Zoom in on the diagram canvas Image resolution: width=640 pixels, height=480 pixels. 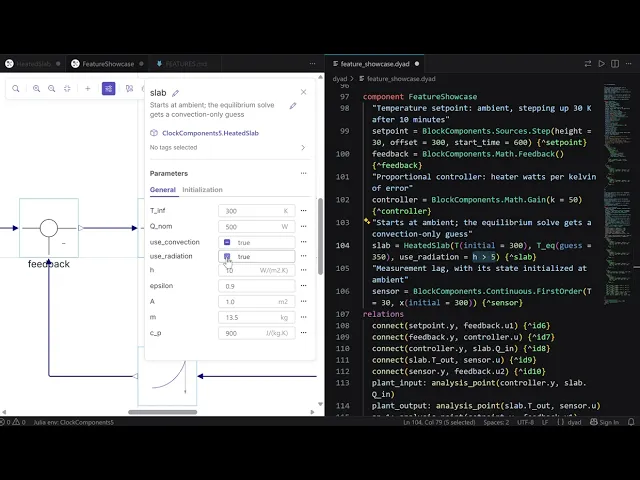pos(36,89)
